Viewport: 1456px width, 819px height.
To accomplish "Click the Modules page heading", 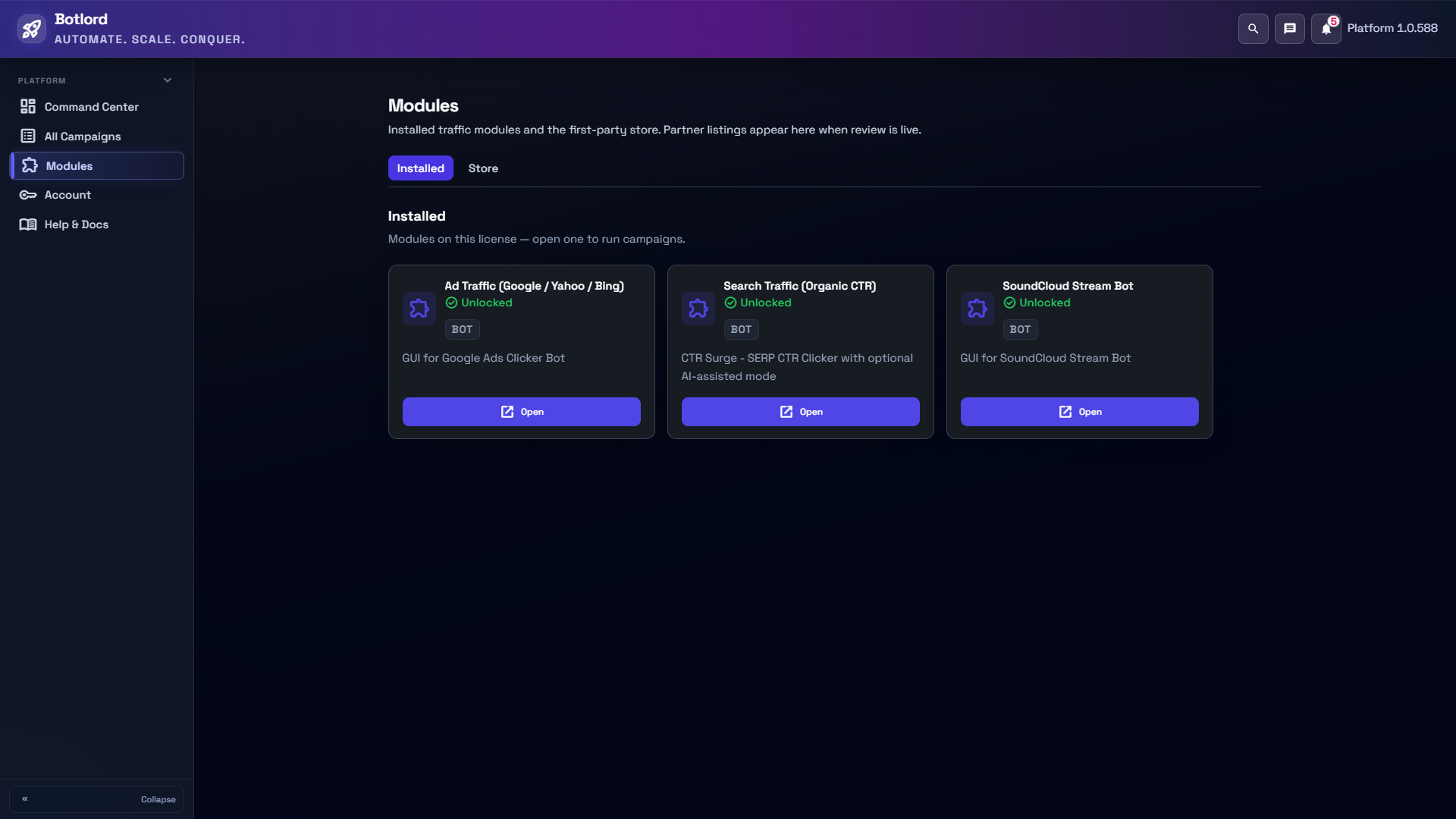I will 423,105.
